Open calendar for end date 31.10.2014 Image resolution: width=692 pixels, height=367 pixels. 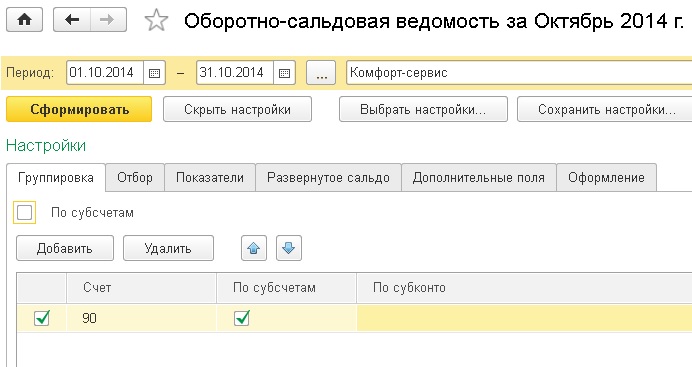pos(284,73)
